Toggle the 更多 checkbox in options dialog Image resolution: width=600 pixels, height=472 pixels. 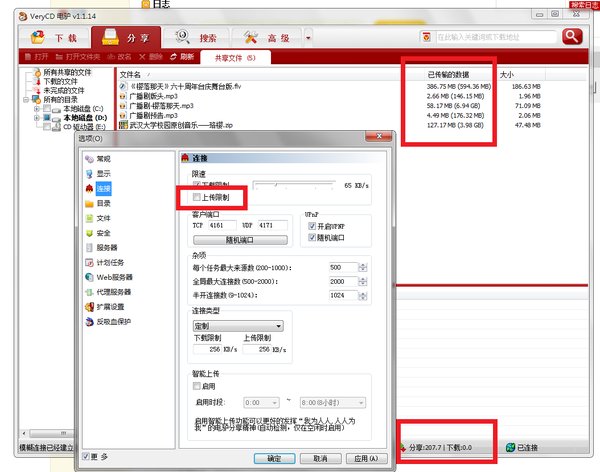click(86, 456)
